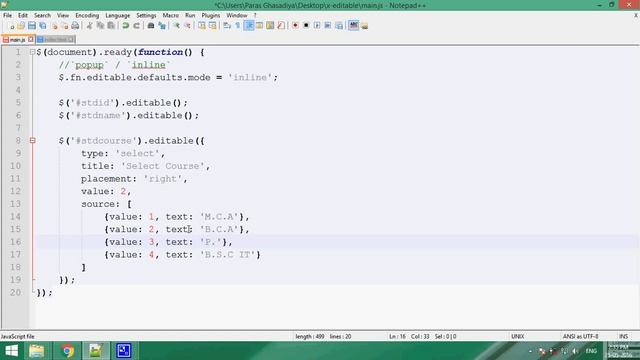Toggle Show All Characters icon
Screen dimensions: 640x360
coord(238,26)
